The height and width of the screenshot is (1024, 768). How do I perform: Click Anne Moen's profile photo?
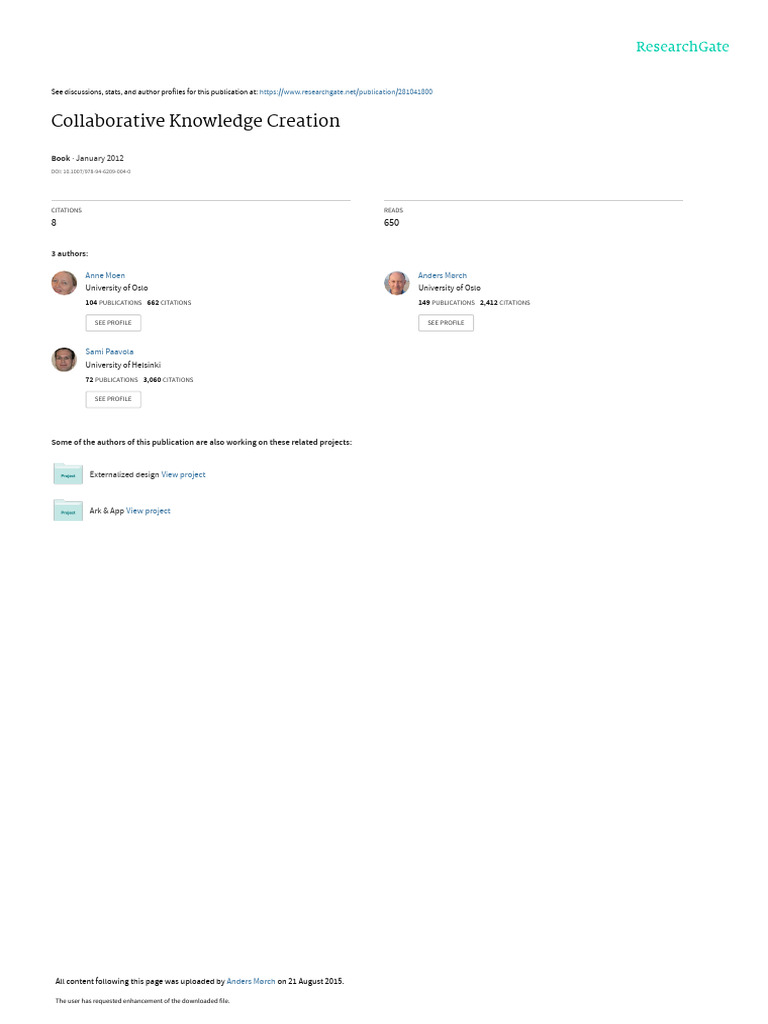(64, 283)
